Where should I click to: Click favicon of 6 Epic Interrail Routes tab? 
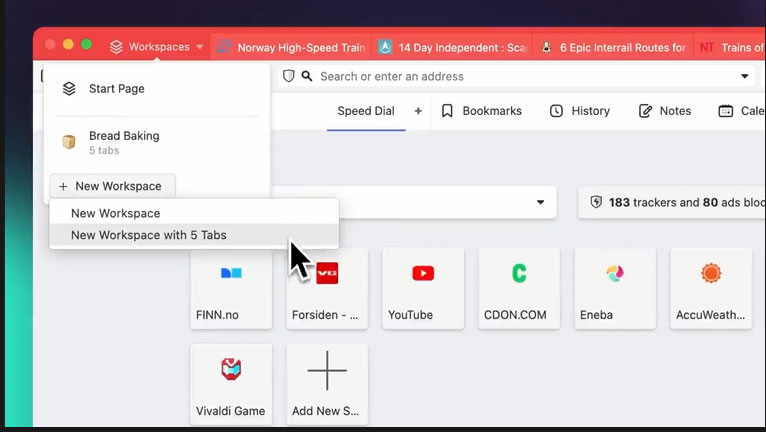(x=547, y=47)
